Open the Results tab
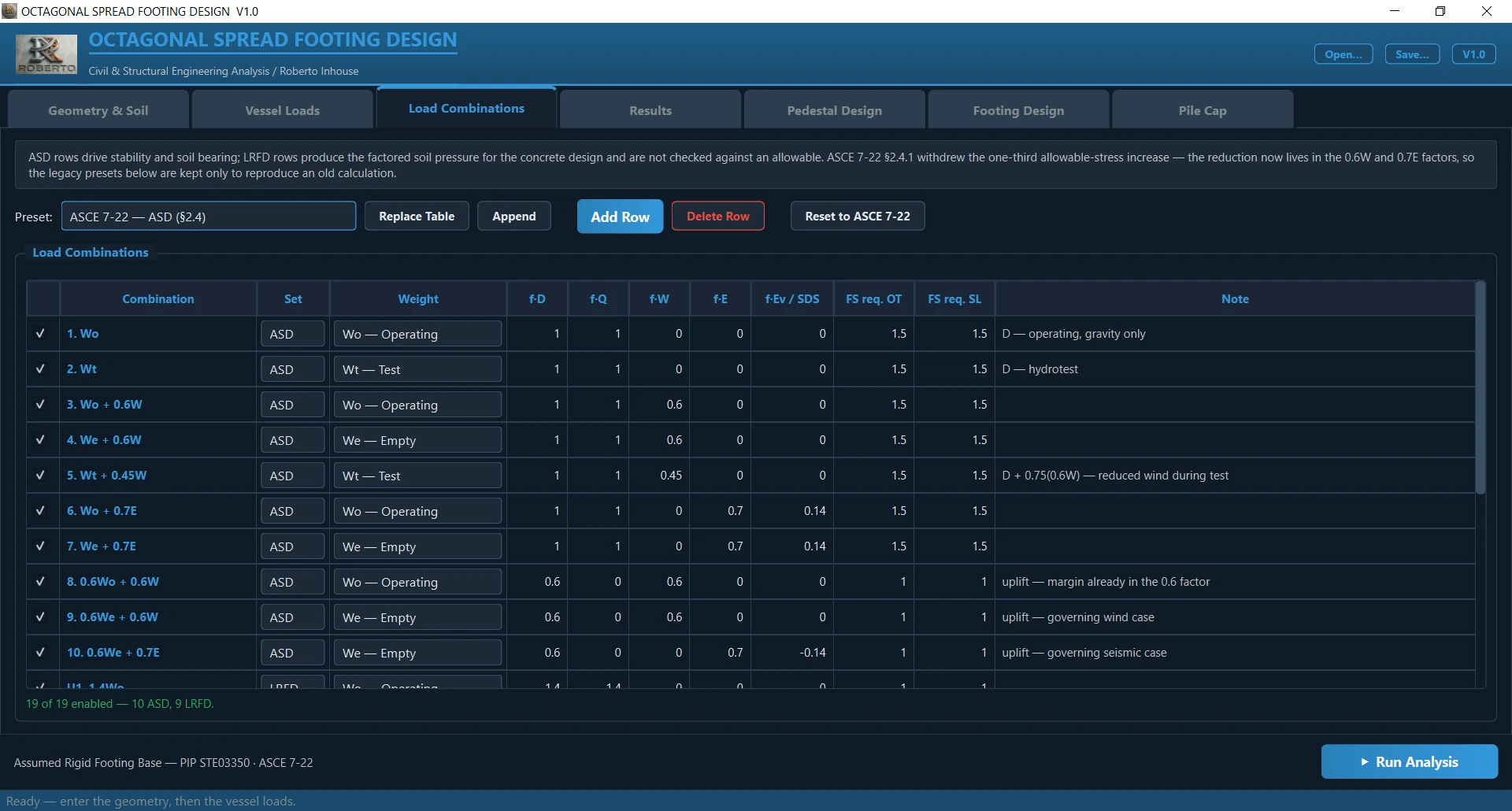Screen dimensions: 1512x811 click(650, 110)
